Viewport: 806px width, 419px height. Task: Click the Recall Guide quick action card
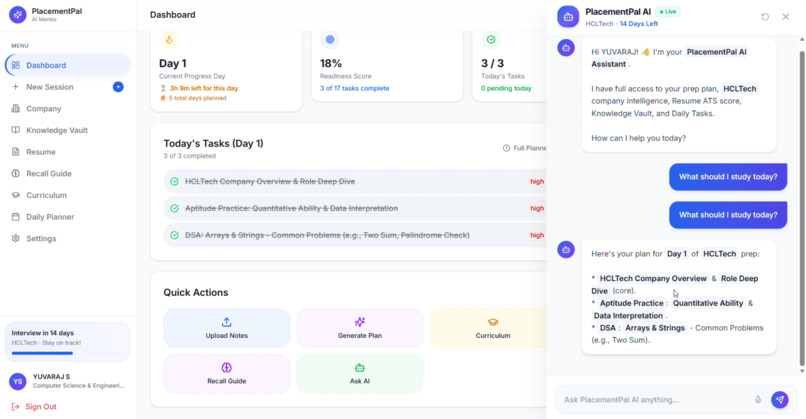click(227, 374)
